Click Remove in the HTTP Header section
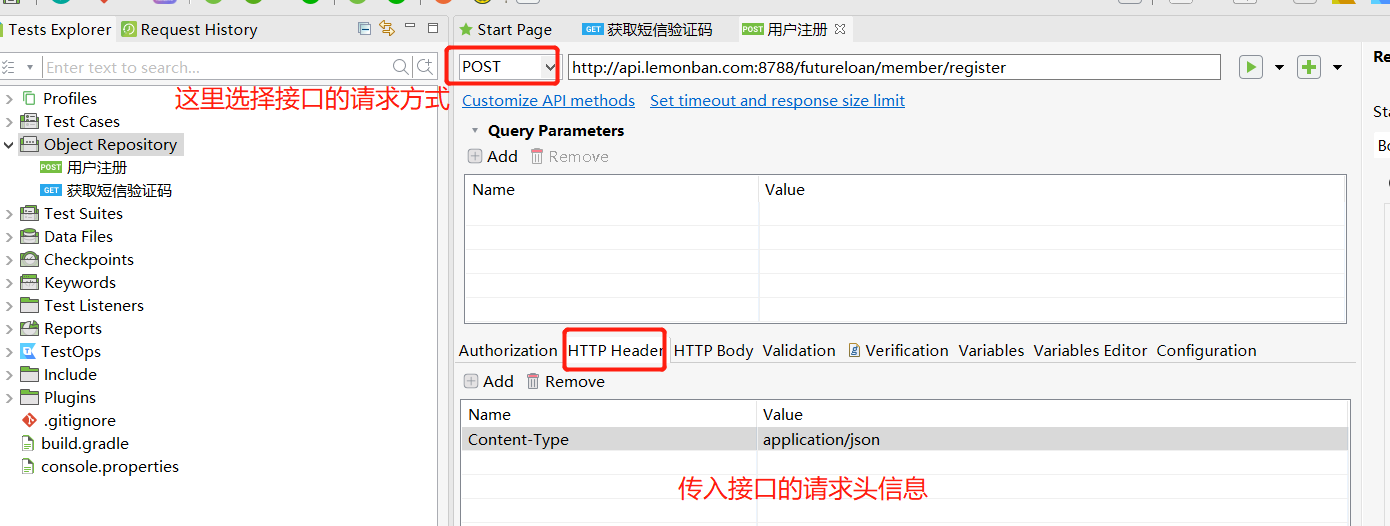 pos(565,381)
